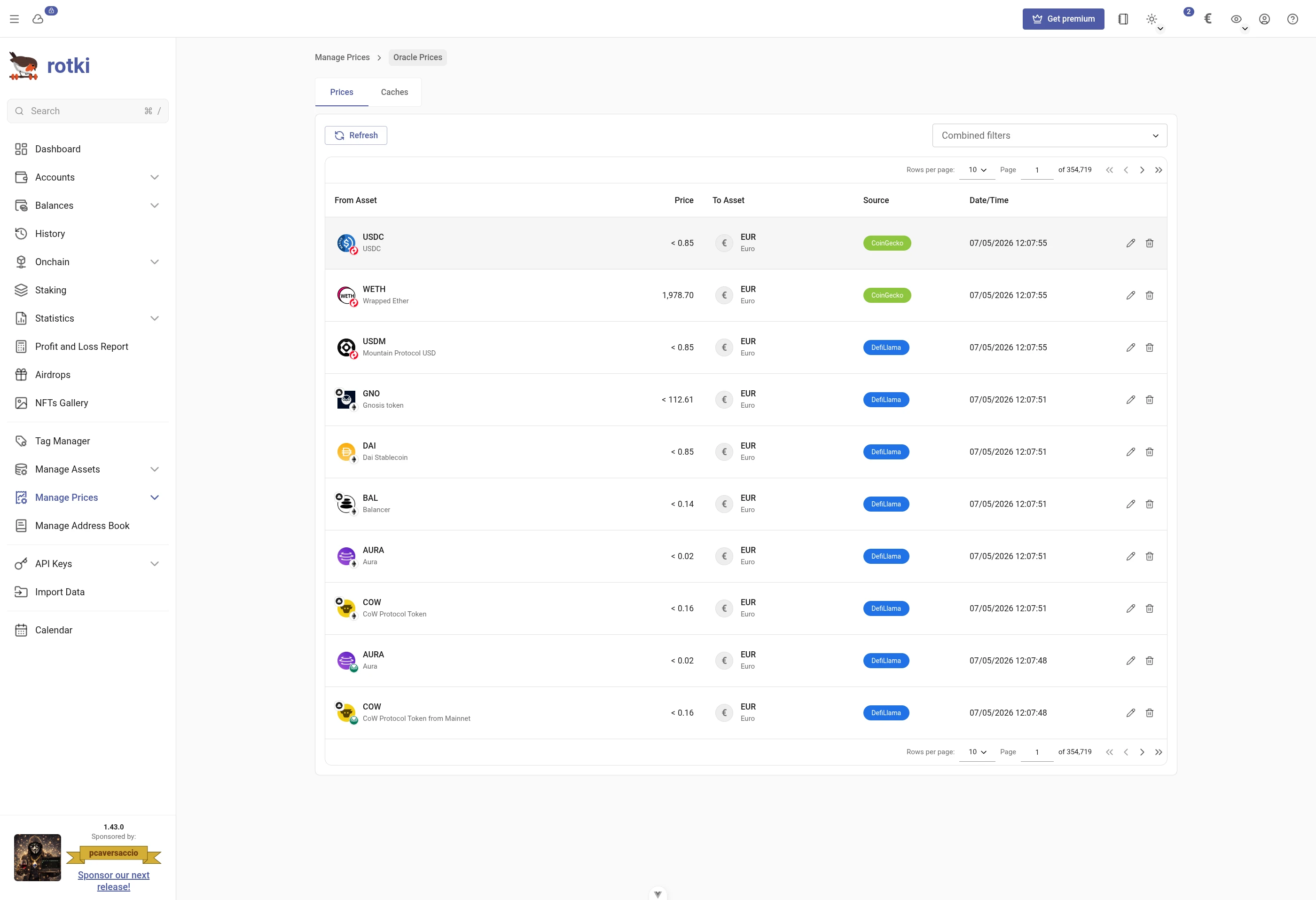
Task: Open the cloud sync status icon
Action: coord(38,19)
